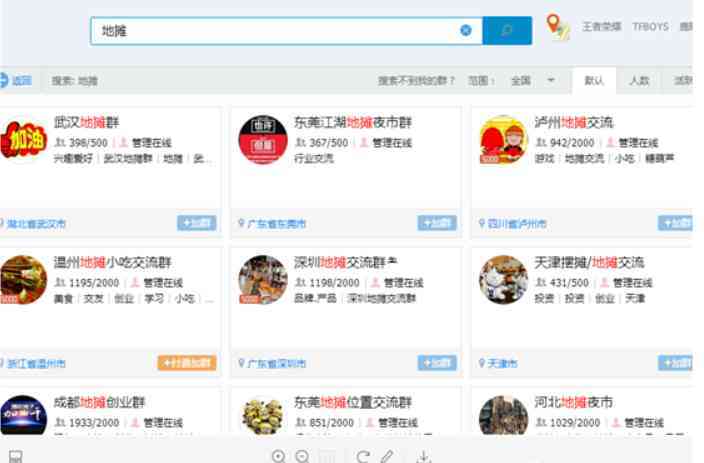Click the pencil edit icon in bottom toolbar

pyautogui.click(x=387, y=456)
